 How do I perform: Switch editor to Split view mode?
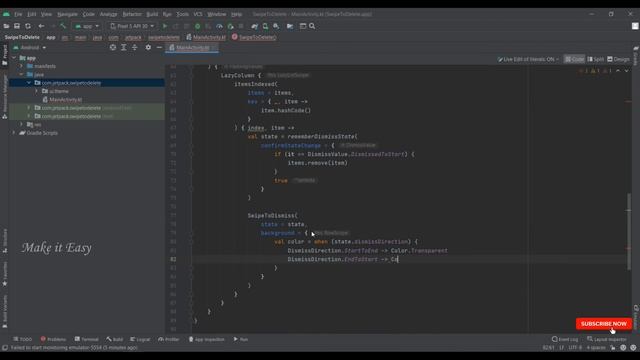596,59
